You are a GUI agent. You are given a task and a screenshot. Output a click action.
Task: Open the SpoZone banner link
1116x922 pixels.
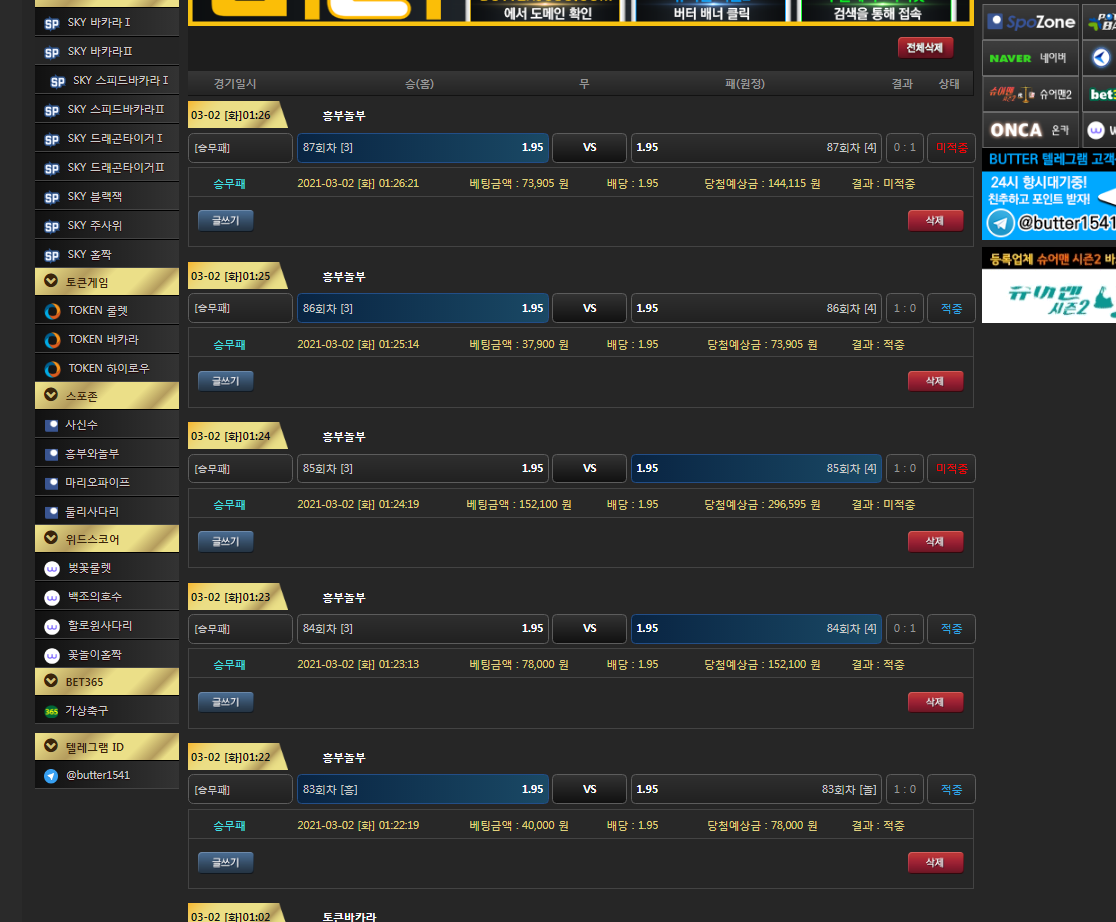(x=1030, y=22)
